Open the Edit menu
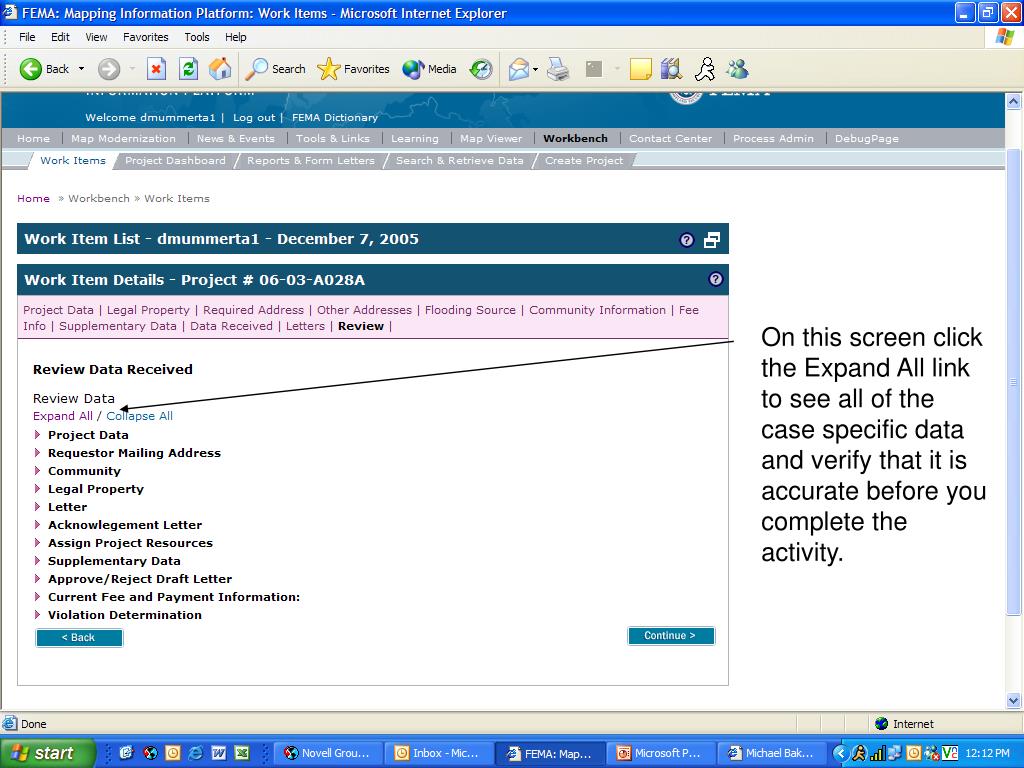 [60, 37]
